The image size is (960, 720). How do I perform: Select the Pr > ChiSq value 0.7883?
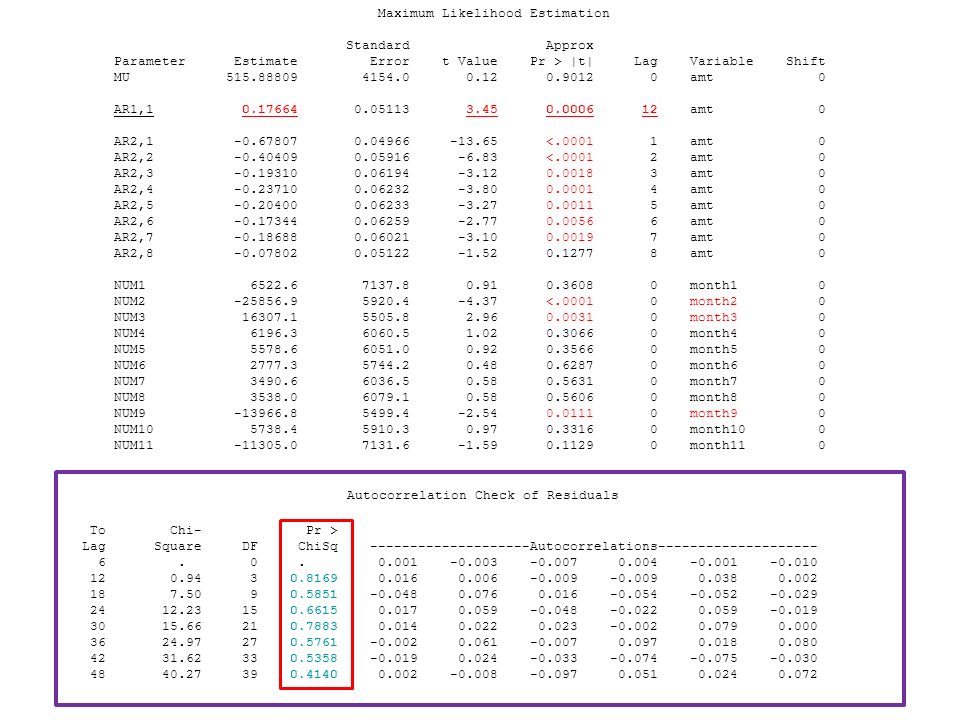point(314,626)
